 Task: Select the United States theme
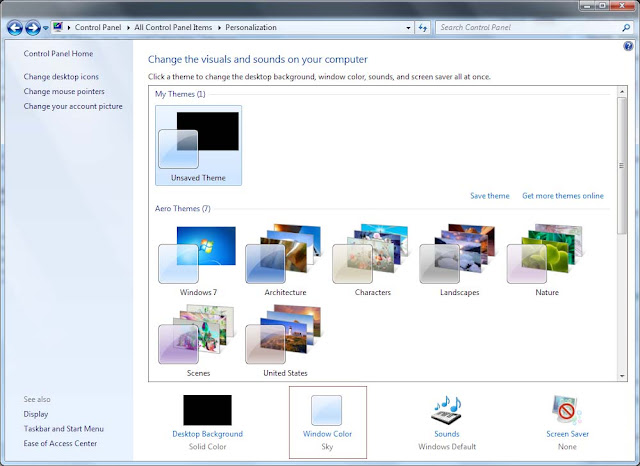click(x=285, y=341)
